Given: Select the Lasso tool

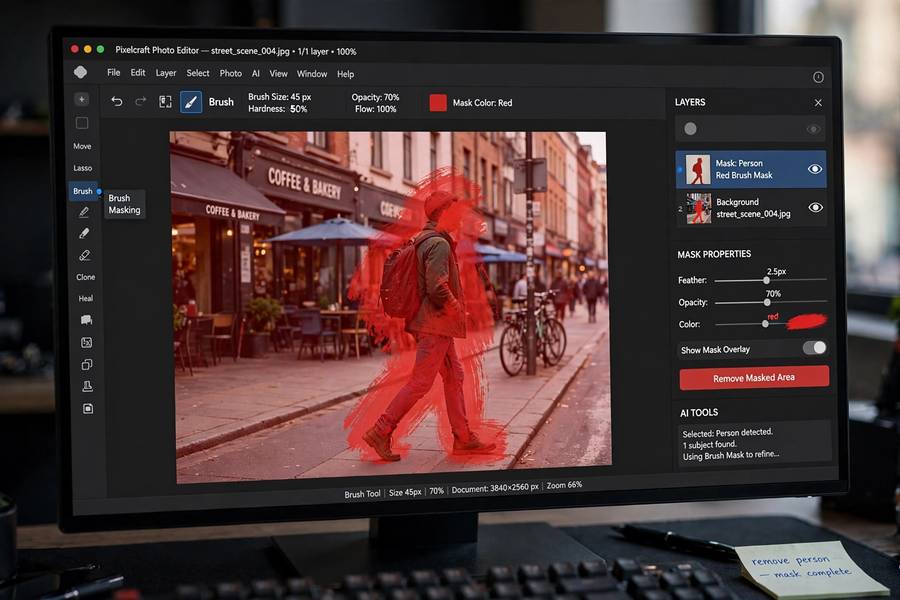Looking at the screenshot, I should point(83,168).
